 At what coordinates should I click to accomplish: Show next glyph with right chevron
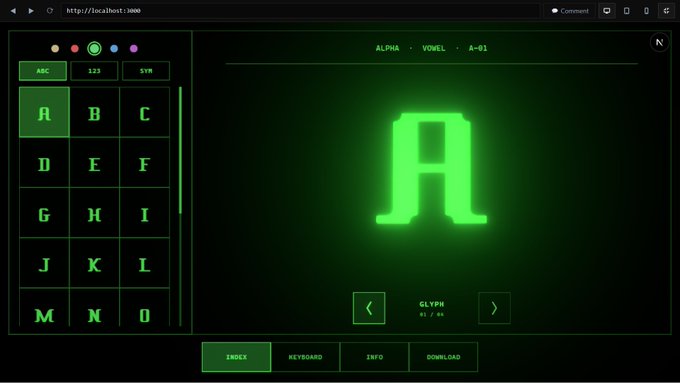494,308
